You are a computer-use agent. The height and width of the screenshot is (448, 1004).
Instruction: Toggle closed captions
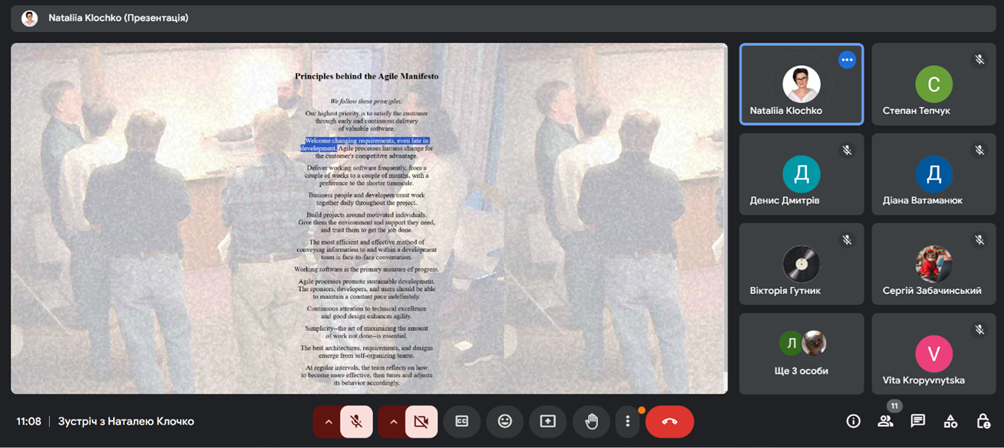click(x=462, y=422)
